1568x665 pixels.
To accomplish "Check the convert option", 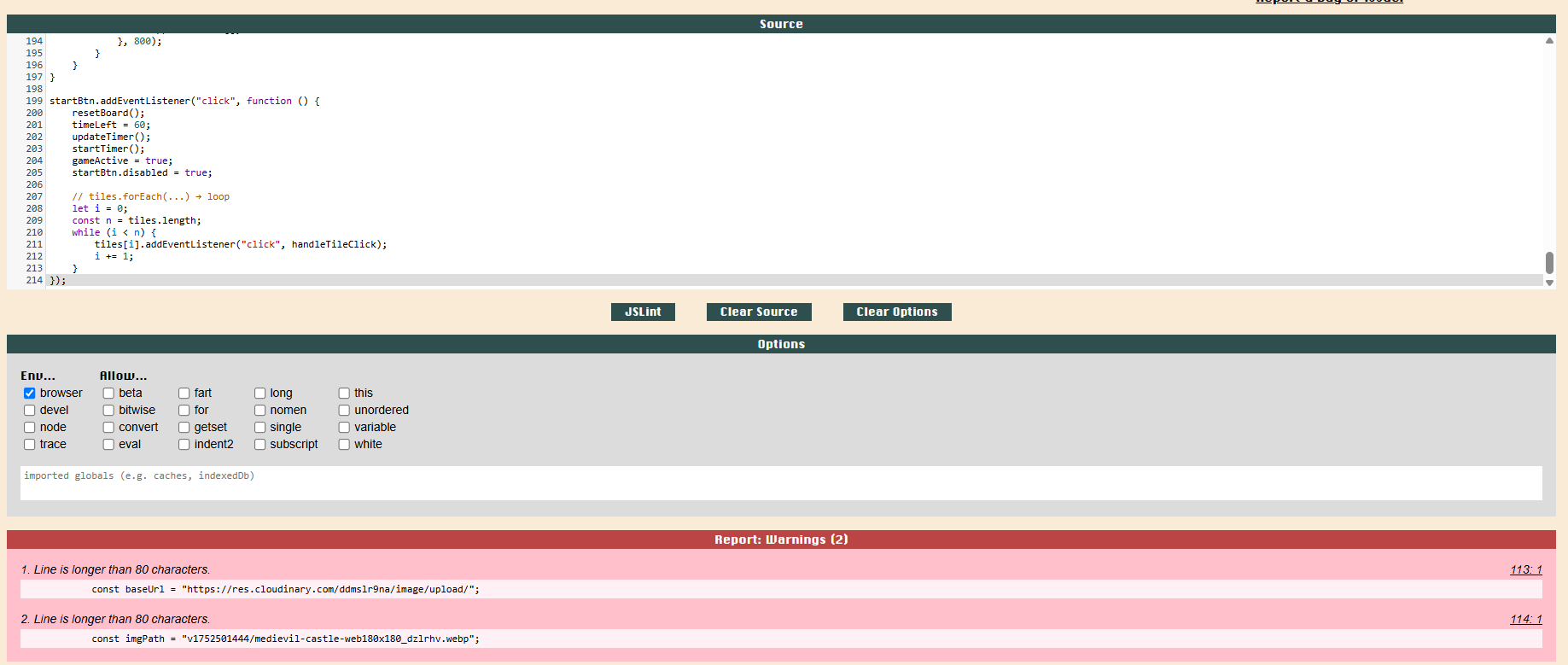I will coord(108,428).
